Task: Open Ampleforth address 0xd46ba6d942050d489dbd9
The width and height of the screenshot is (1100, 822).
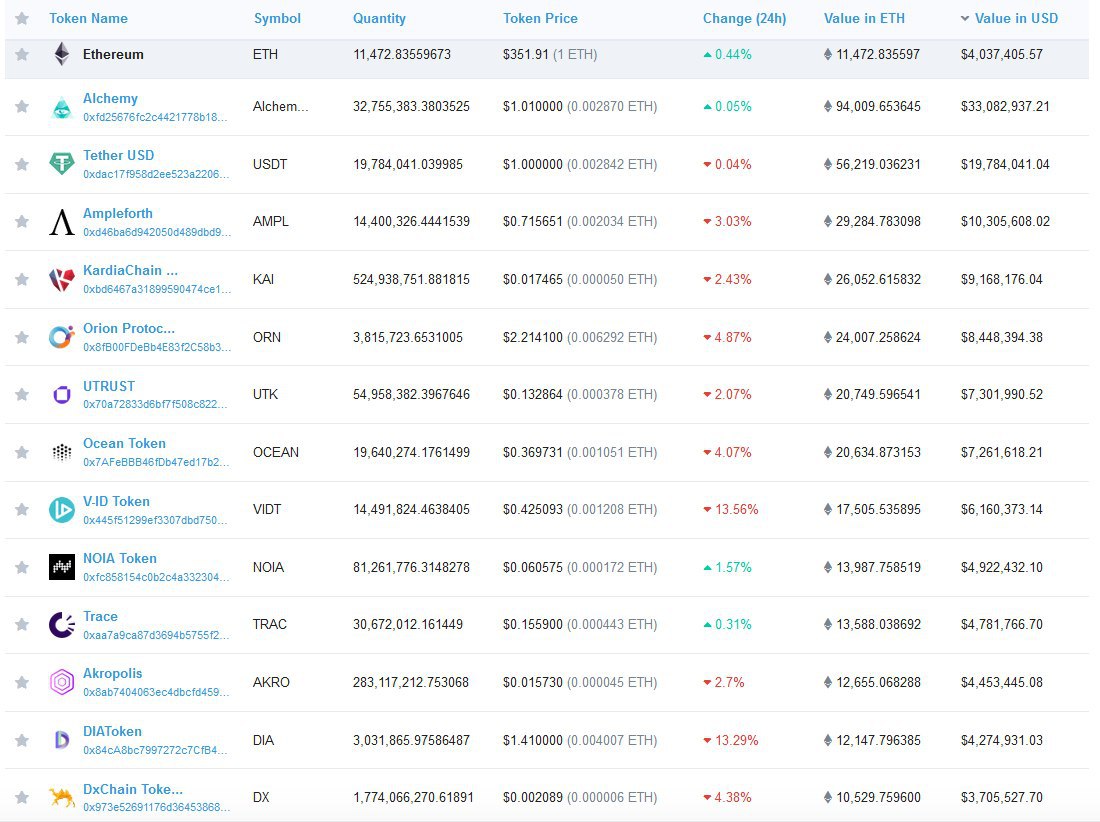Action: click(x=156, y=232)
